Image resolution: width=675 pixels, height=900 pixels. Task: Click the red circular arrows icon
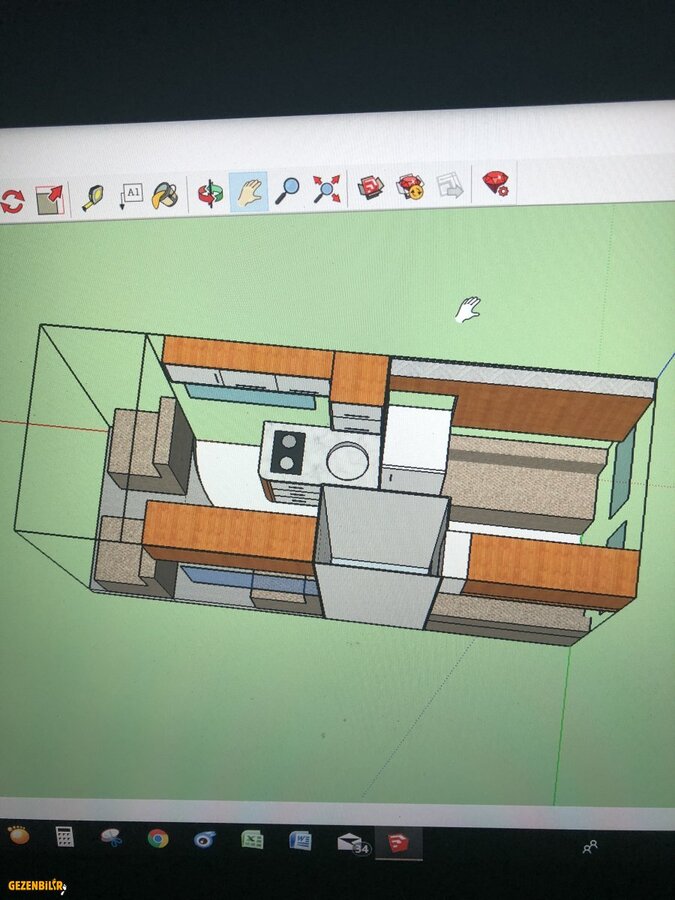tap(12, 201)
